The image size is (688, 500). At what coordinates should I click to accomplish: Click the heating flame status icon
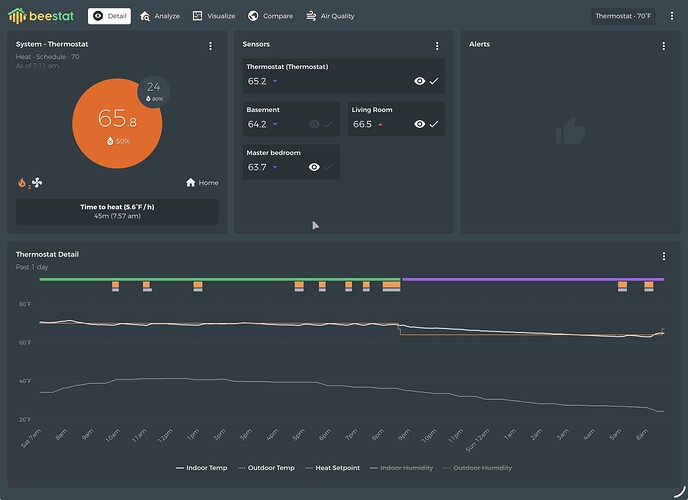pos(22,183)
